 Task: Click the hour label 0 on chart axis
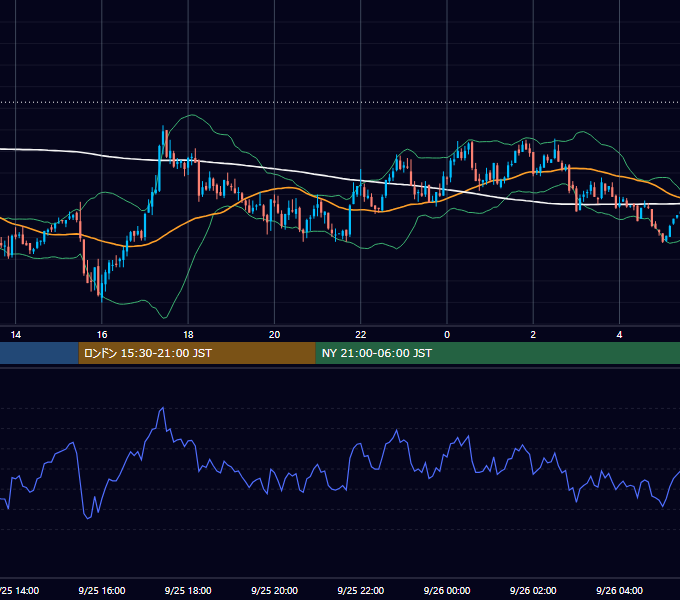[x=447, y=335]
